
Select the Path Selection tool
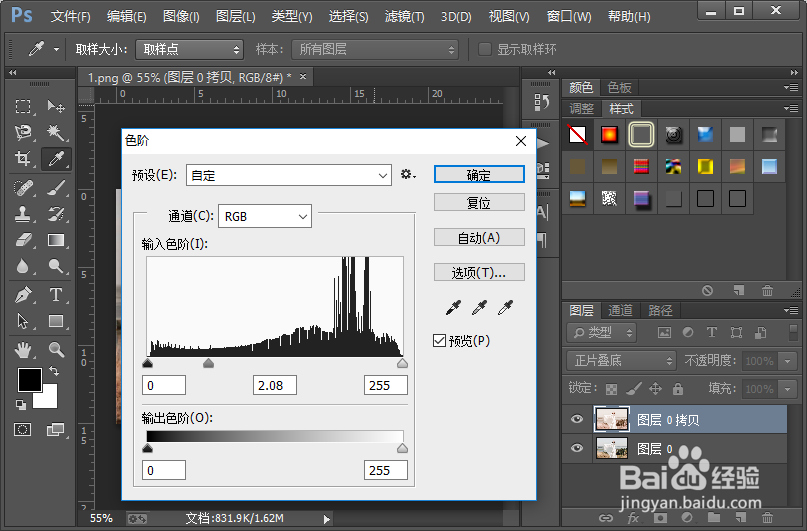pyautogui.click(x=23, y=321)
